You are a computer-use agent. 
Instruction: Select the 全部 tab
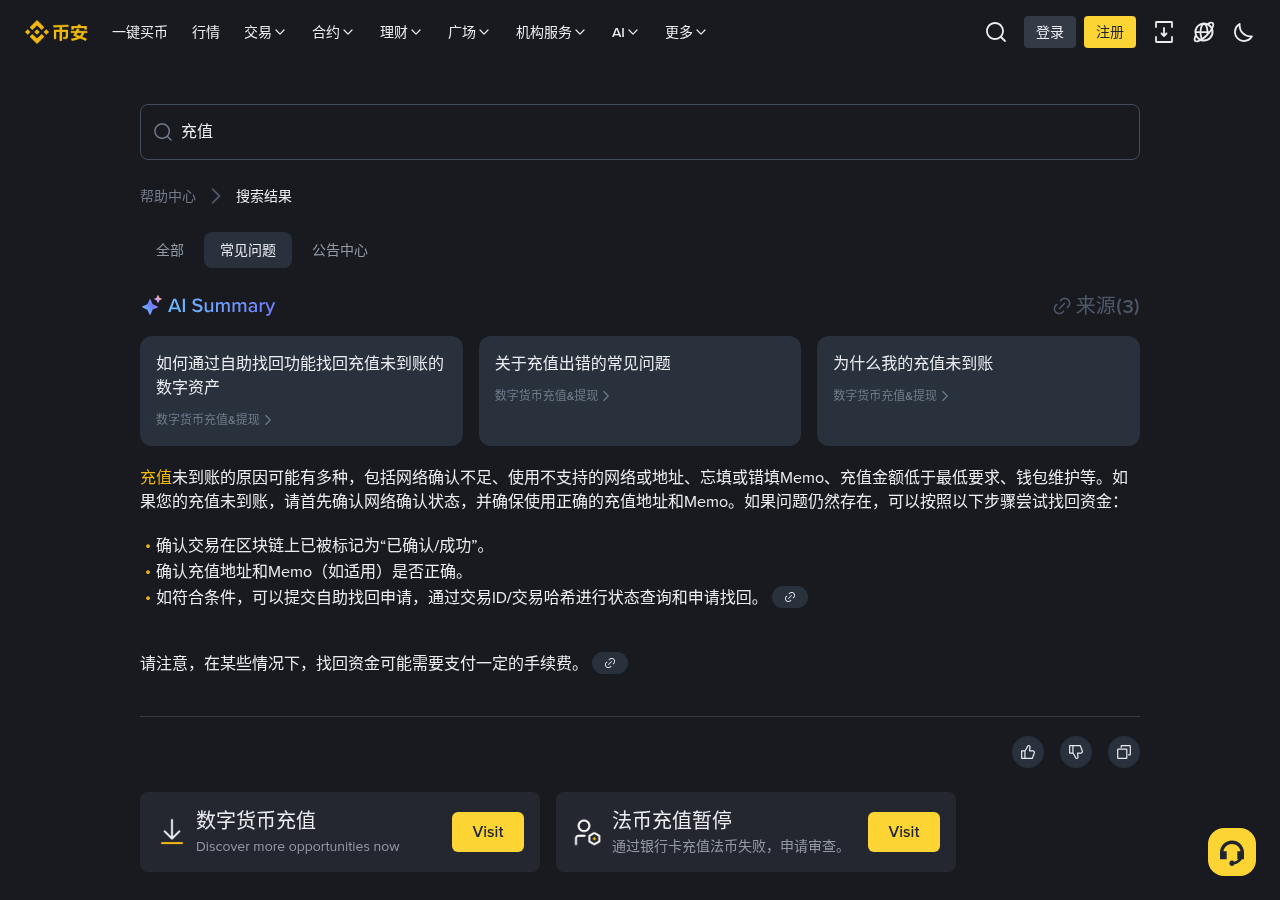pyautogui.click(x=170, y=250)
